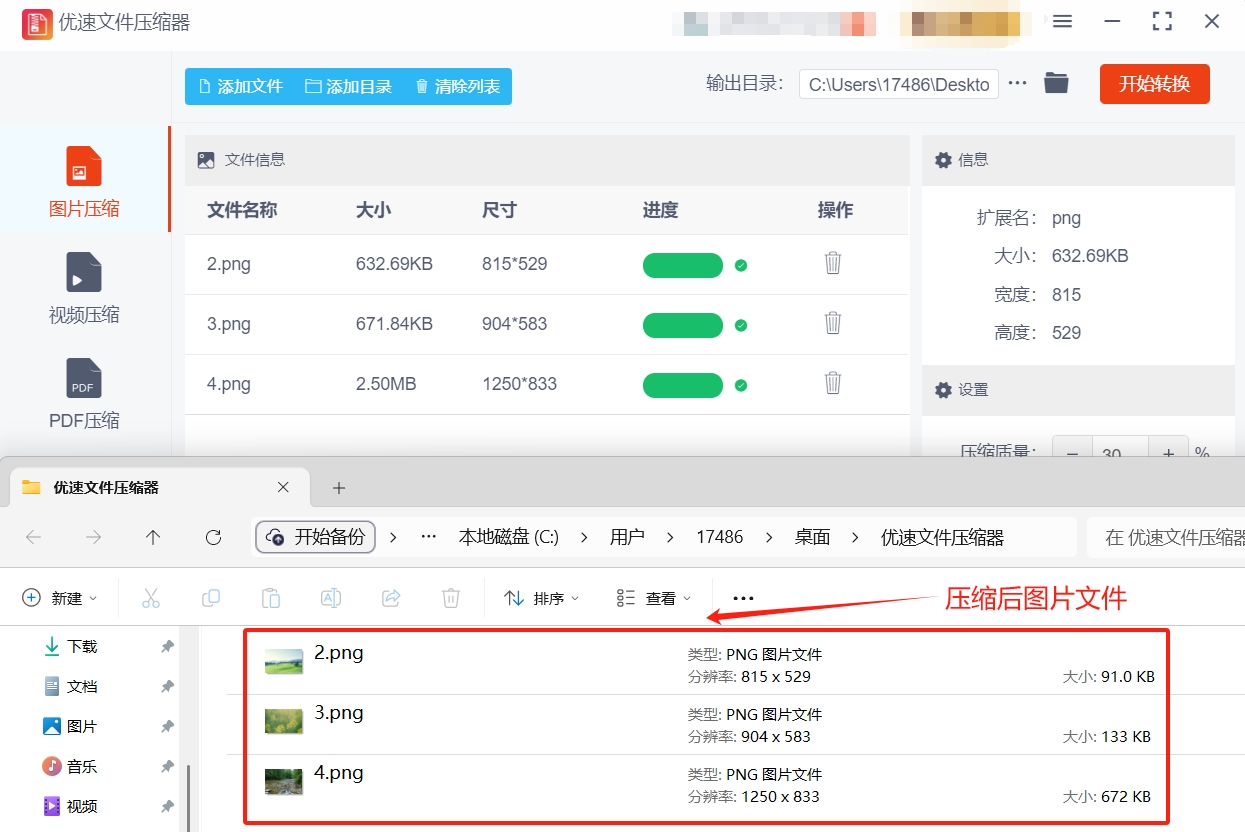Open the 新建 dropdown in Explorer
This screenshot has height=832, width=1245.
coord(60,598)
